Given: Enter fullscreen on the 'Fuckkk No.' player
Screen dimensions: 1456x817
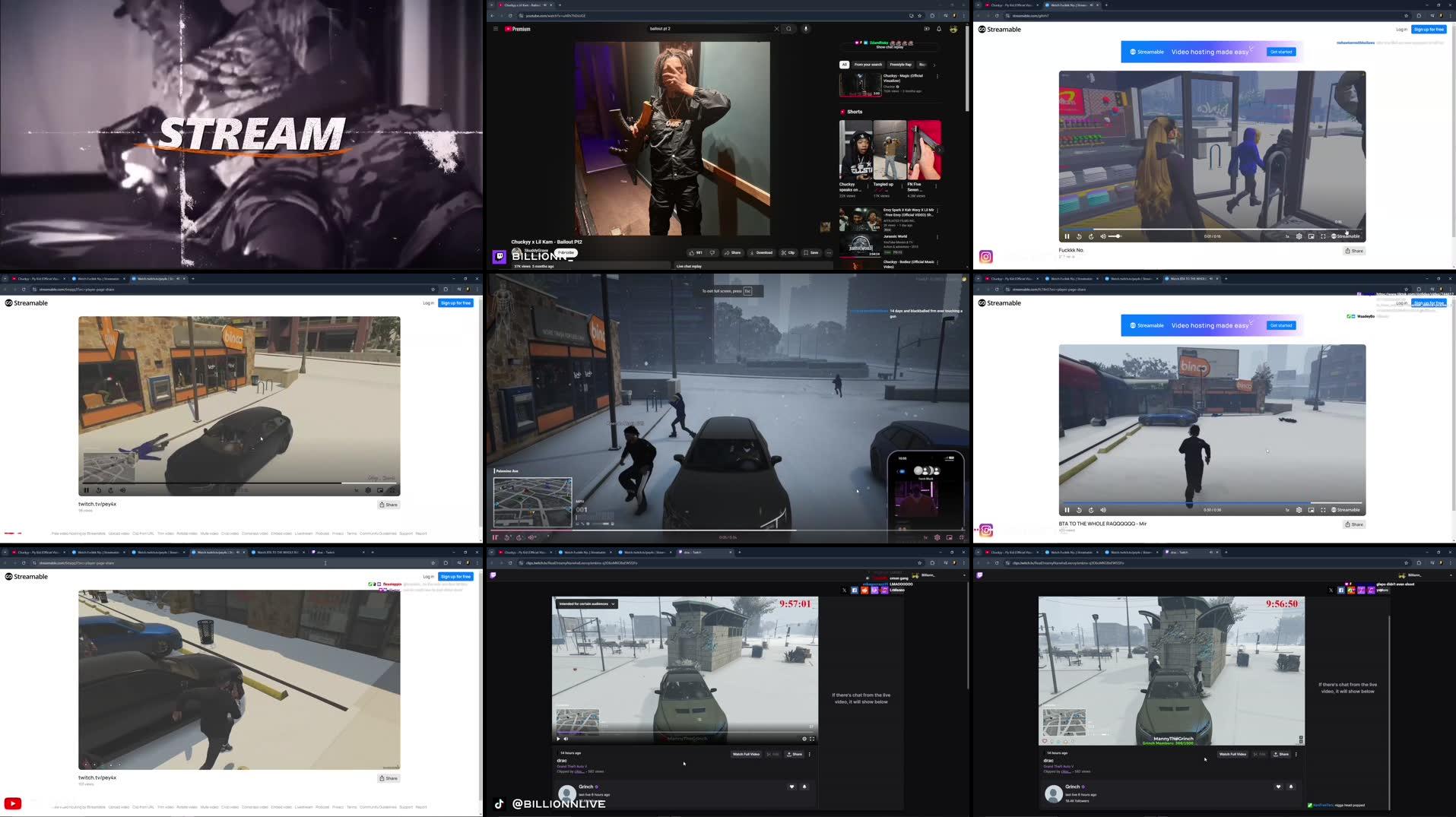Looking at the screenshot, I should coord(1324,236).
